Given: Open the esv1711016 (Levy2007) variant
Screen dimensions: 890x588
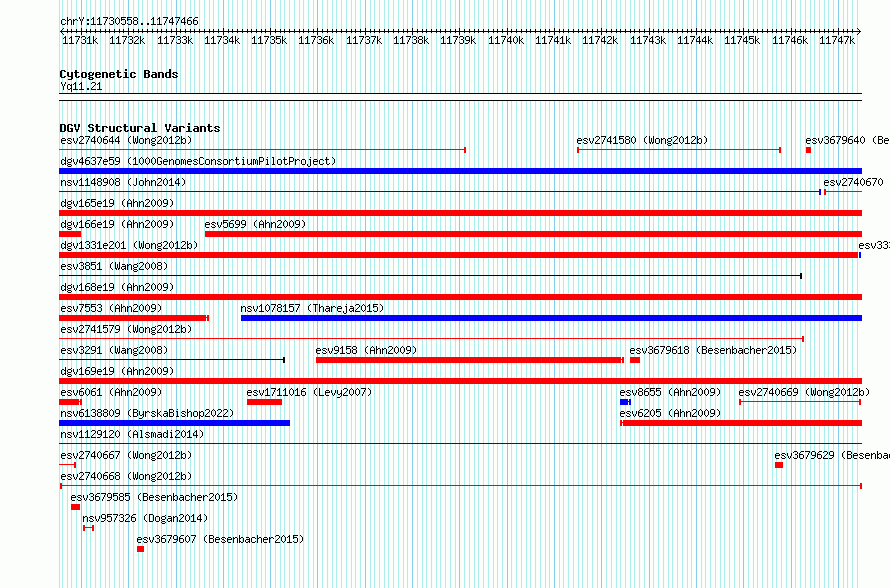Looking at the screenshot, I should [309, 392].
